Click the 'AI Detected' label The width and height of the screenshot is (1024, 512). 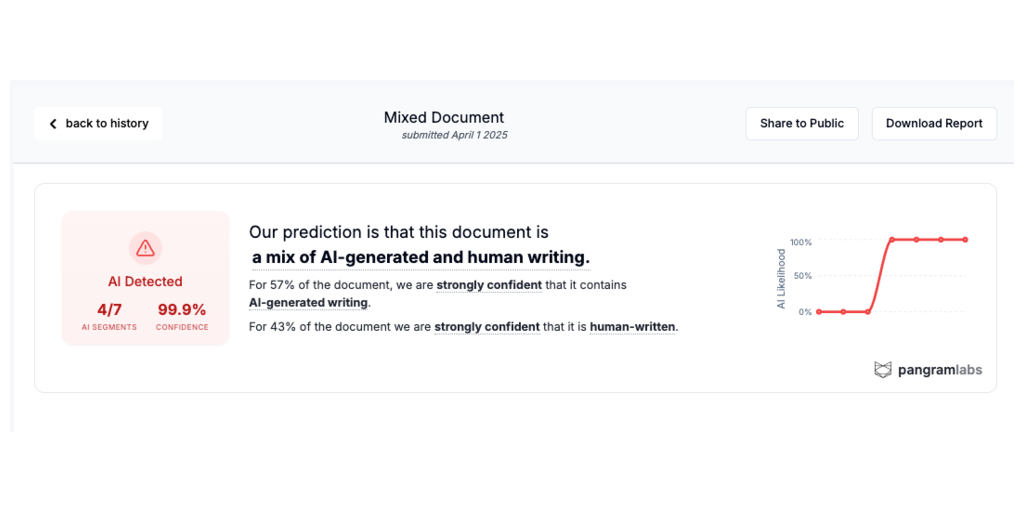145,282
